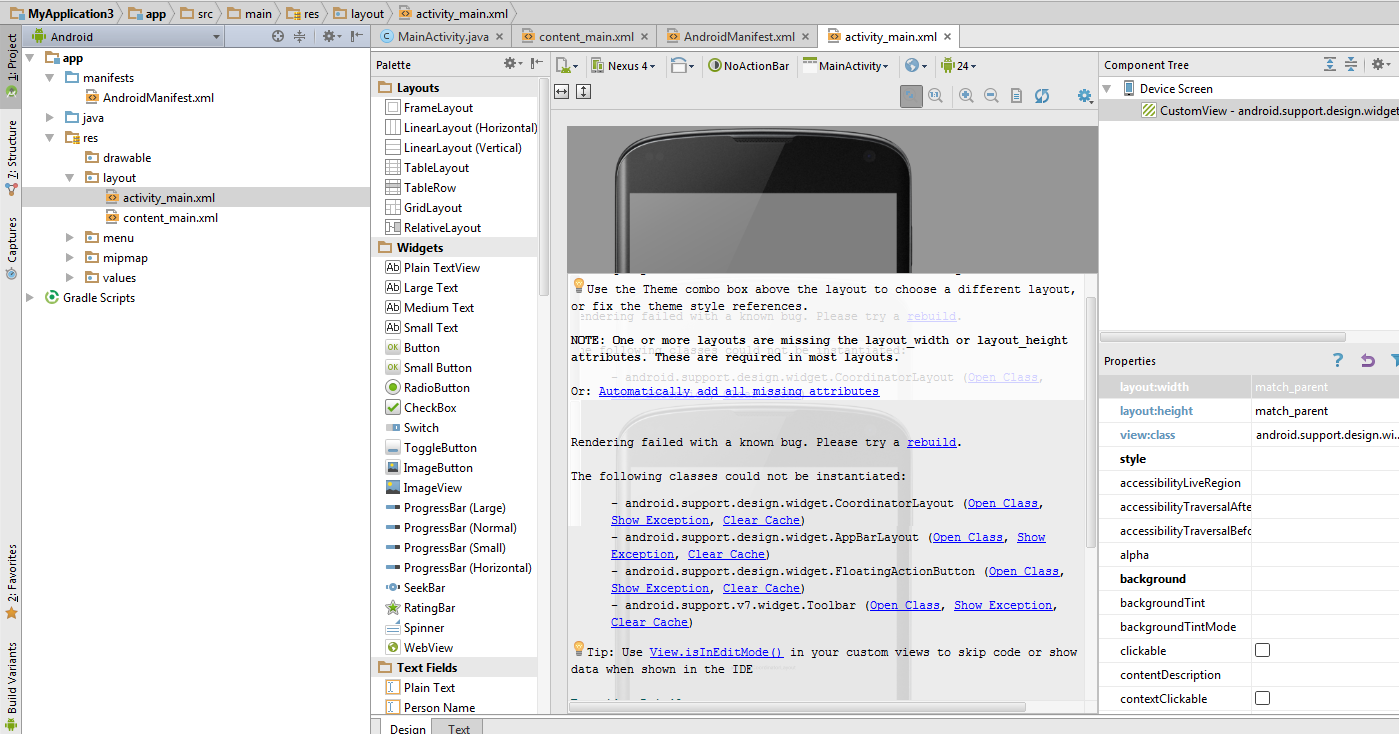The height and width of the screenshot is (734, 1399).
Task: Open the Nexus 4 device dropdown
Action: 622,66
